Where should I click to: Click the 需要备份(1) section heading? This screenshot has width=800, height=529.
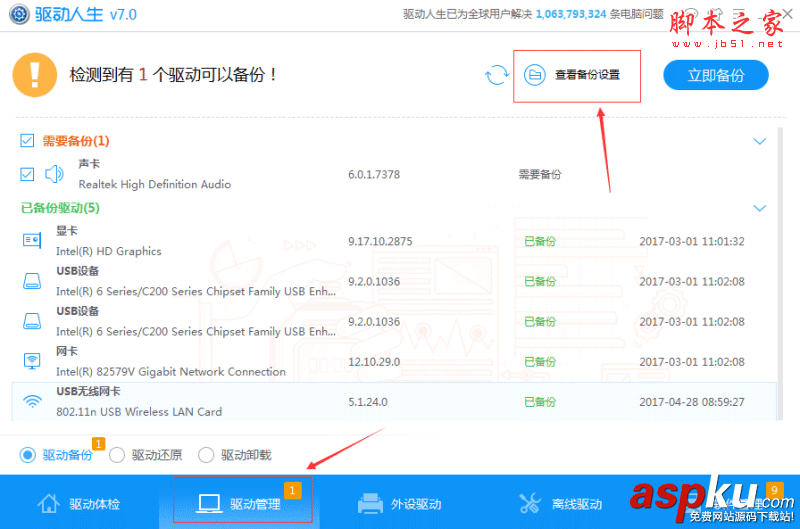(76, 141)
